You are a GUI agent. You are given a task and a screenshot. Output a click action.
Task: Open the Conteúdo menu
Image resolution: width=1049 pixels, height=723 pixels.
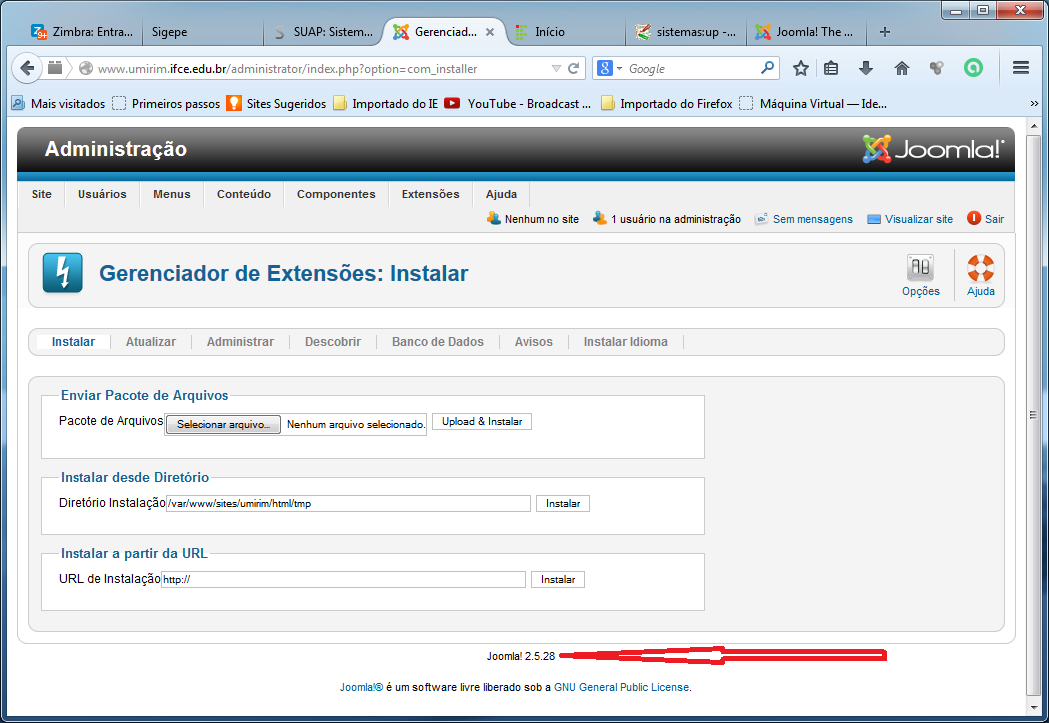[x=244, y=194]
